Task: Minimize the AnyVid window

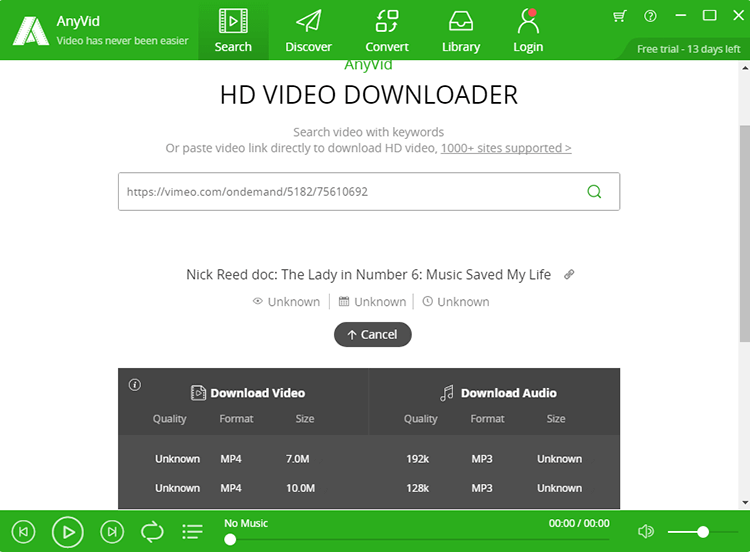Action: 681,16
